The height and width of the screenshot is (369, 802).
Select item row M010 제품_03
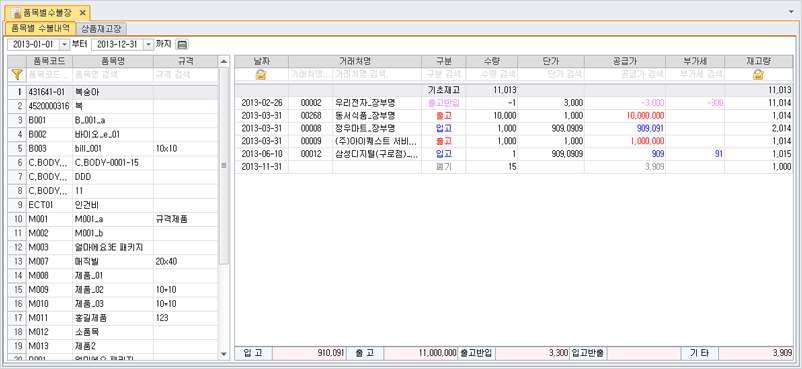click(x=113, y=303)
